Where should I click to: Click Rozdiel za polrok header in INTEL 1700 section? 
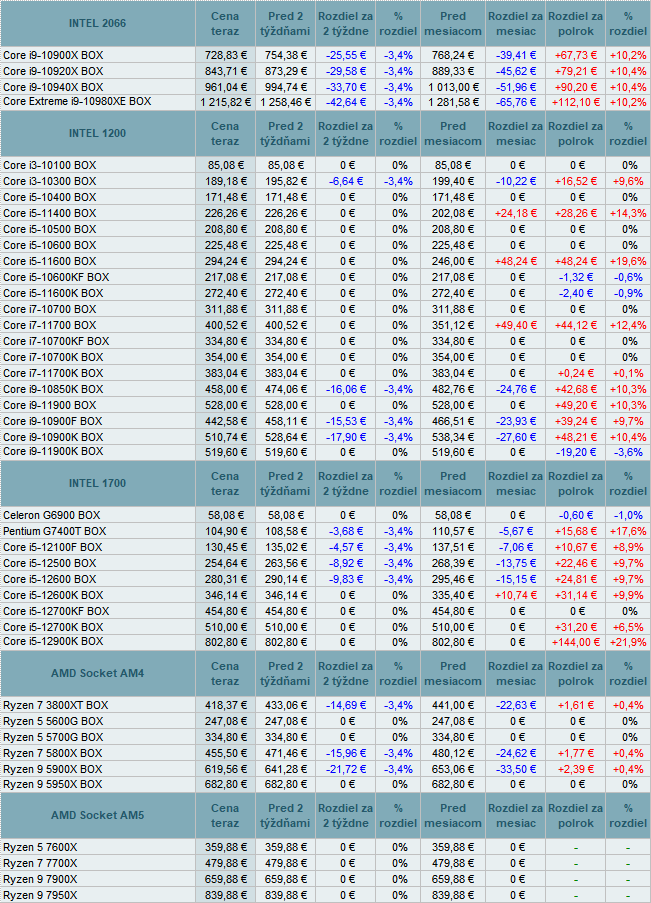point(576,484)
